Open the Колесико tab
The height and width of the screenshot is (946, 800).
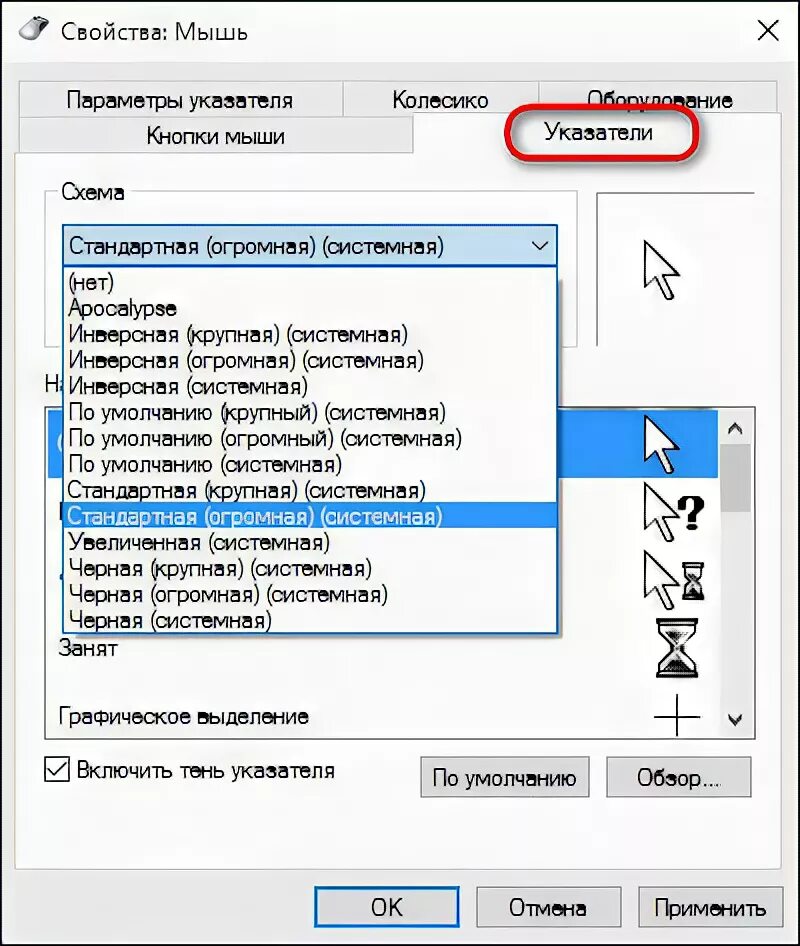click(440, 100)
